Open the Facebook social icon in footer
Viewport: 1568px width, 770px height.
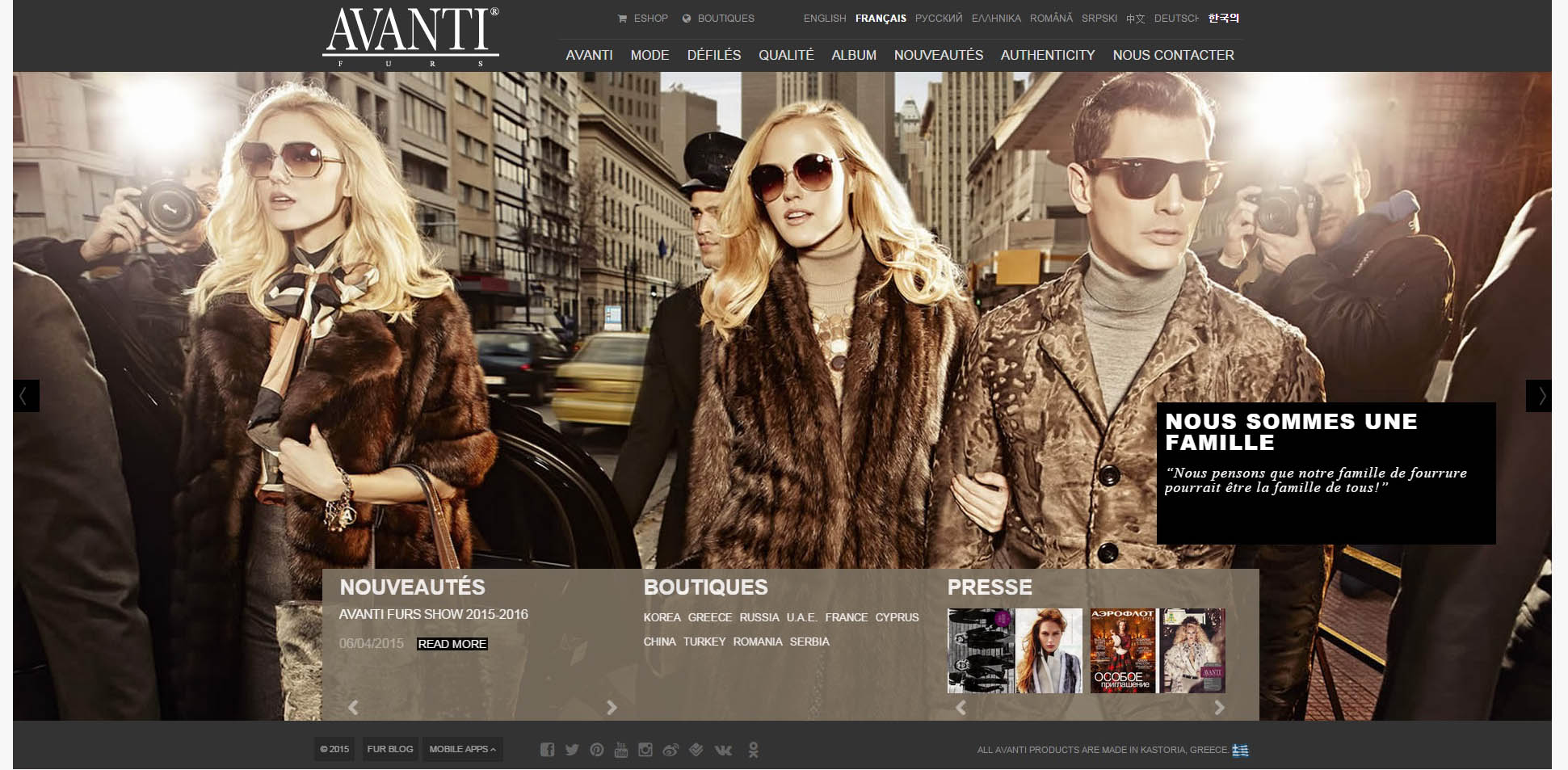point(547,750)
